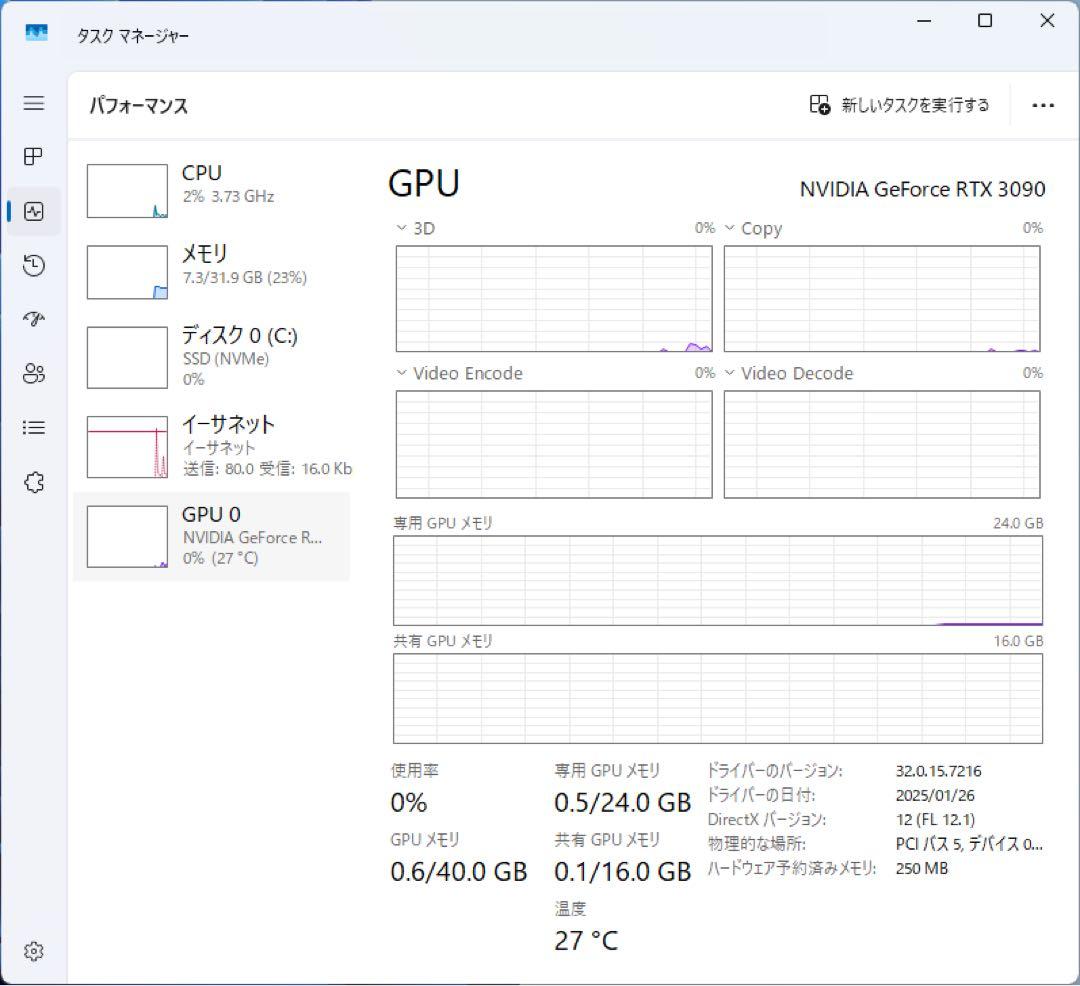Select メモリ in the performance list

coord(210,270)
